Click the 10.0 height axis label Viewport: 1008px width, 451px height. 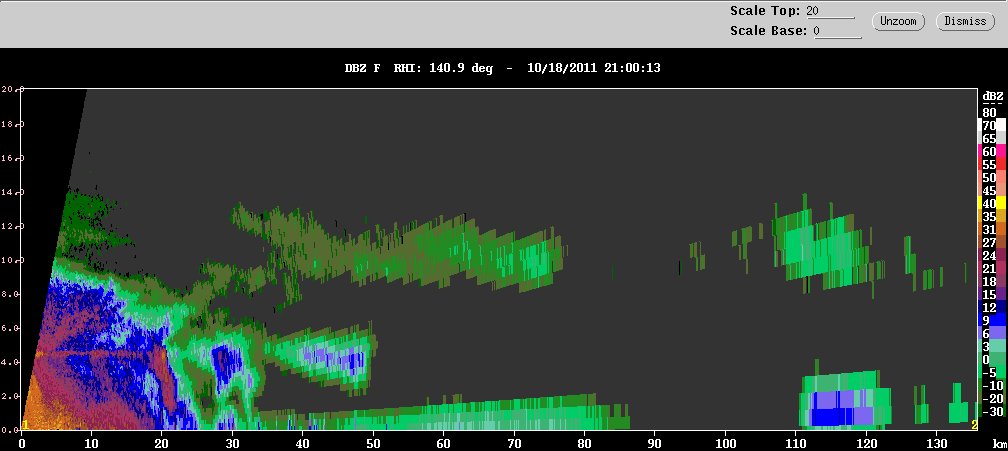click(x=11, y=260)
